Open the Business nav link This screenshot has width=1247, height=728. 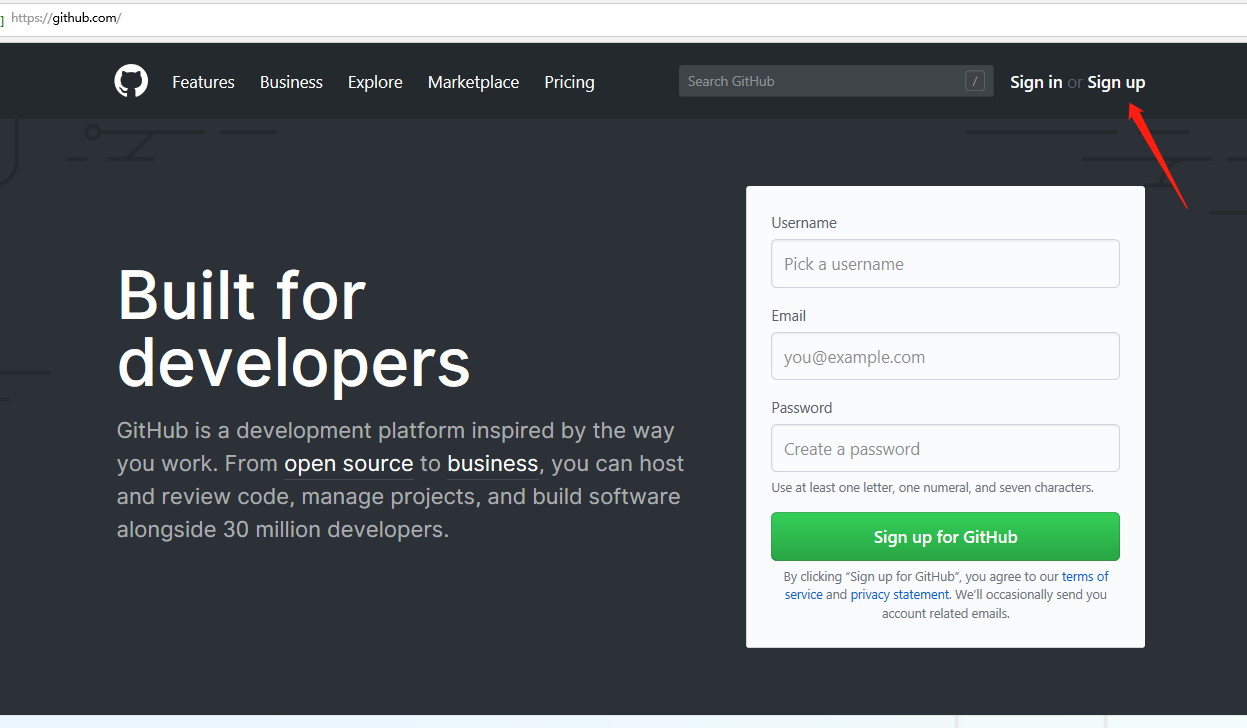291,82
